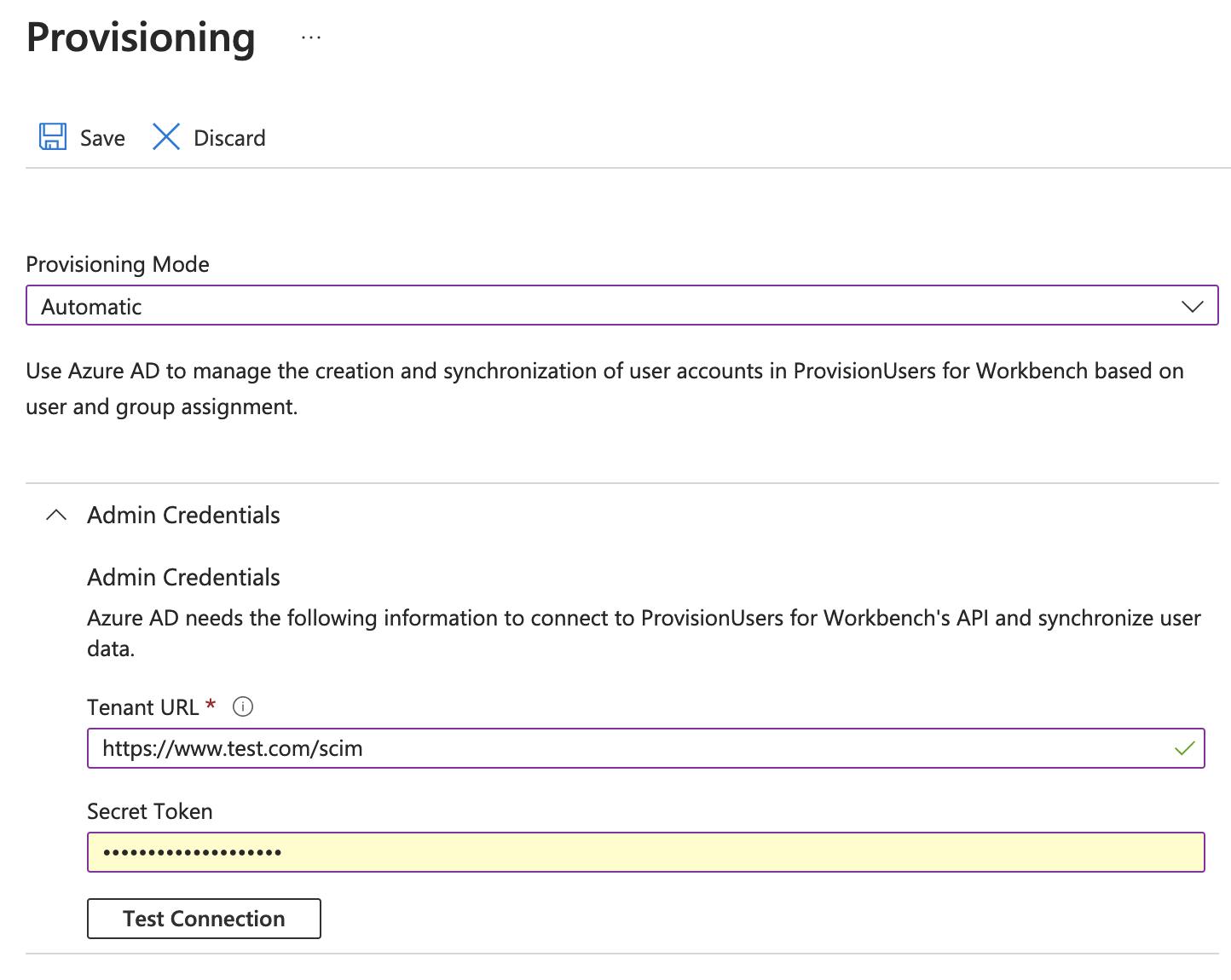Click the Discard label in the toolbar

pyautogui.click(x=229, y=138)
